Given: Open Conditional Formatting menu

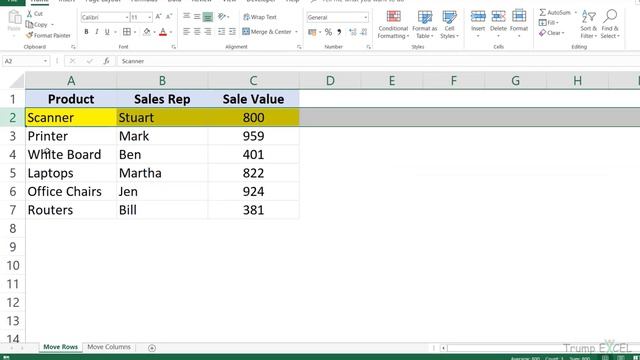Looking at the screenshot, I should pos(393,24).
